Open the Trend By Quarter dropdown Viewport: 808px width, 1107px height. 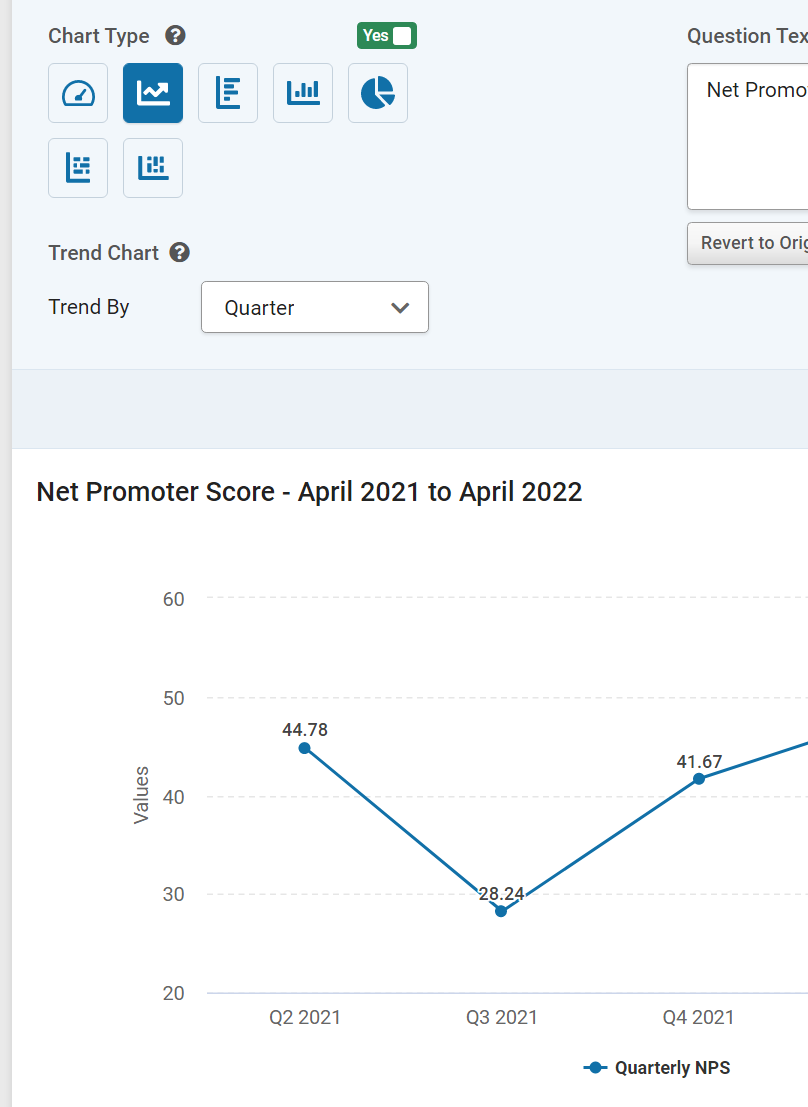click(315, 307)
